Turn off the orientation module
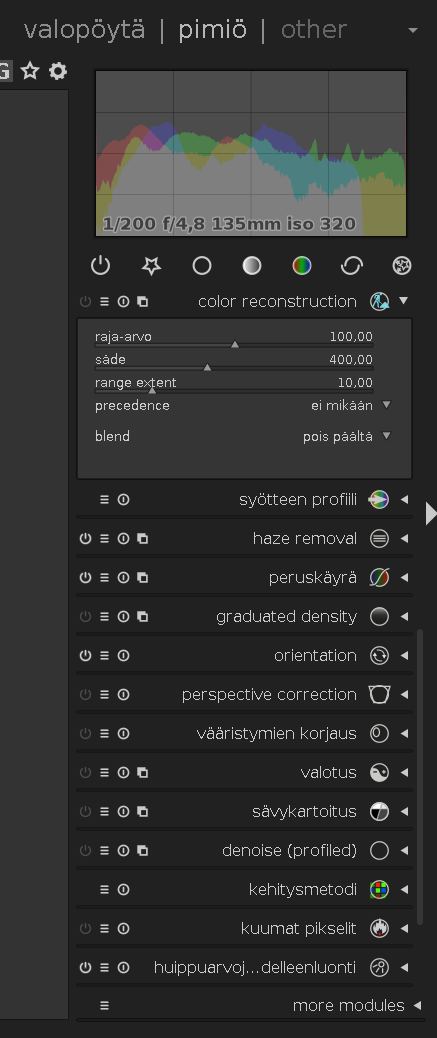 pos(85,655)
